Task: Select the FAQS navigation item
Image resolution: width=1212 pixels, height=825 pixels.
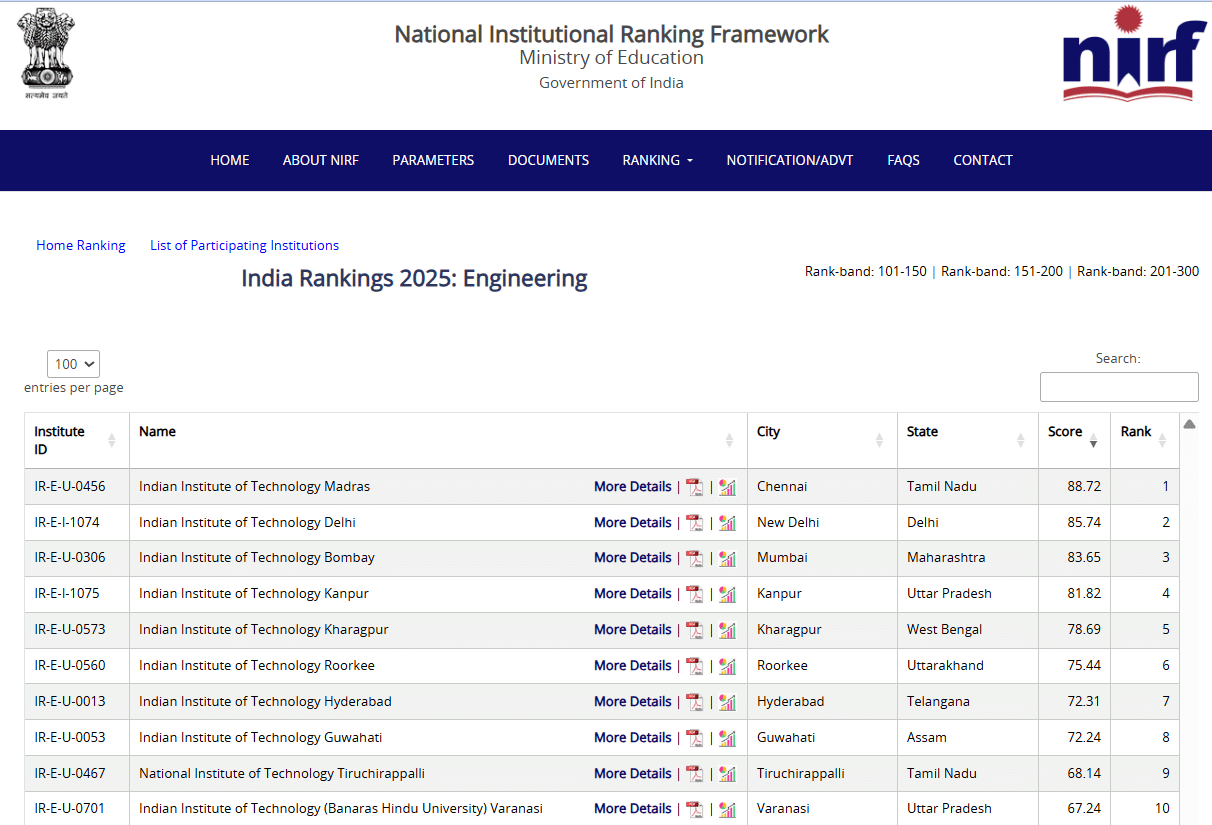Action: pyautogui.click(x=903, y=160)
